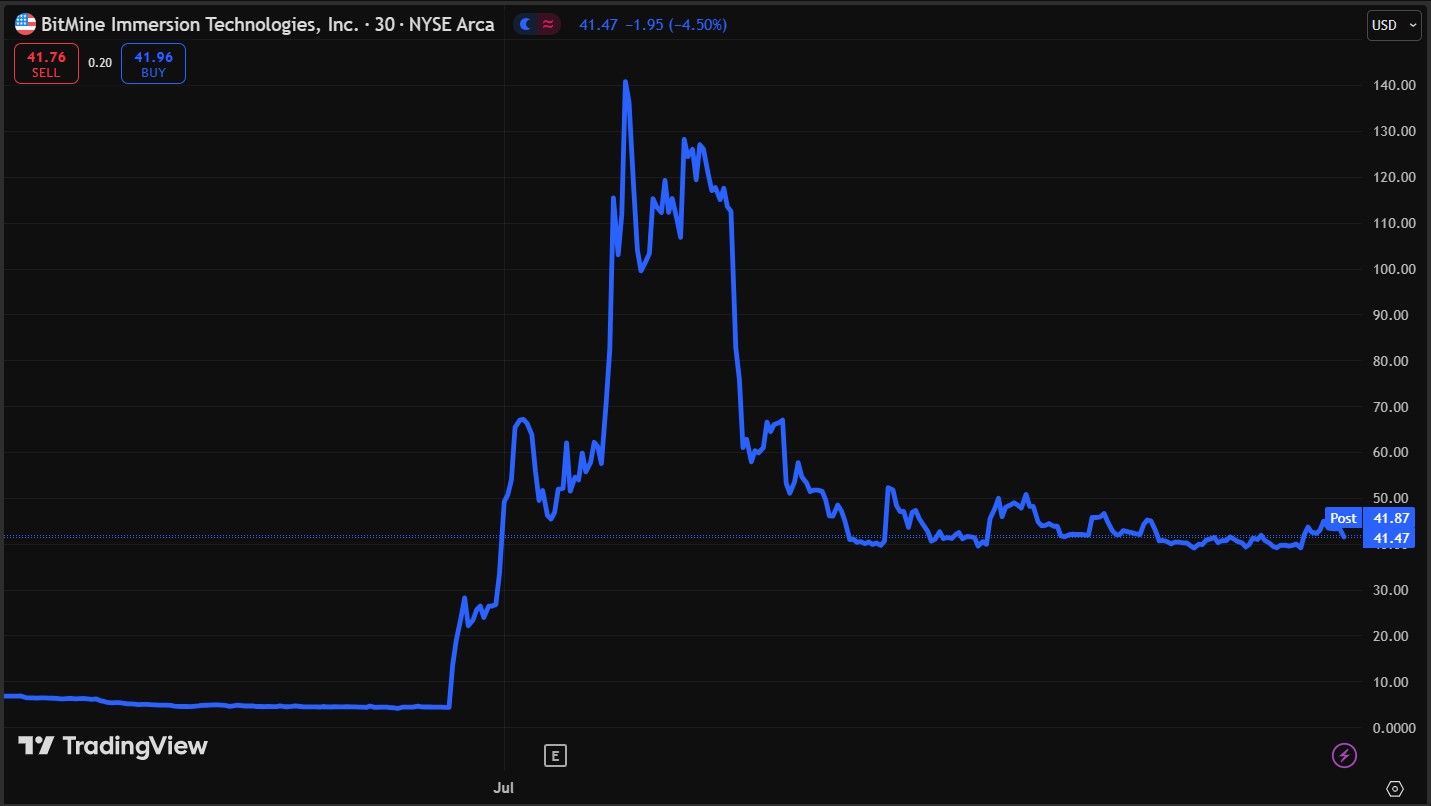1431x806 pixels.
Task: Click the 0.0000 price scale label
Action: pyautogui.click(x=1392, y=728)
